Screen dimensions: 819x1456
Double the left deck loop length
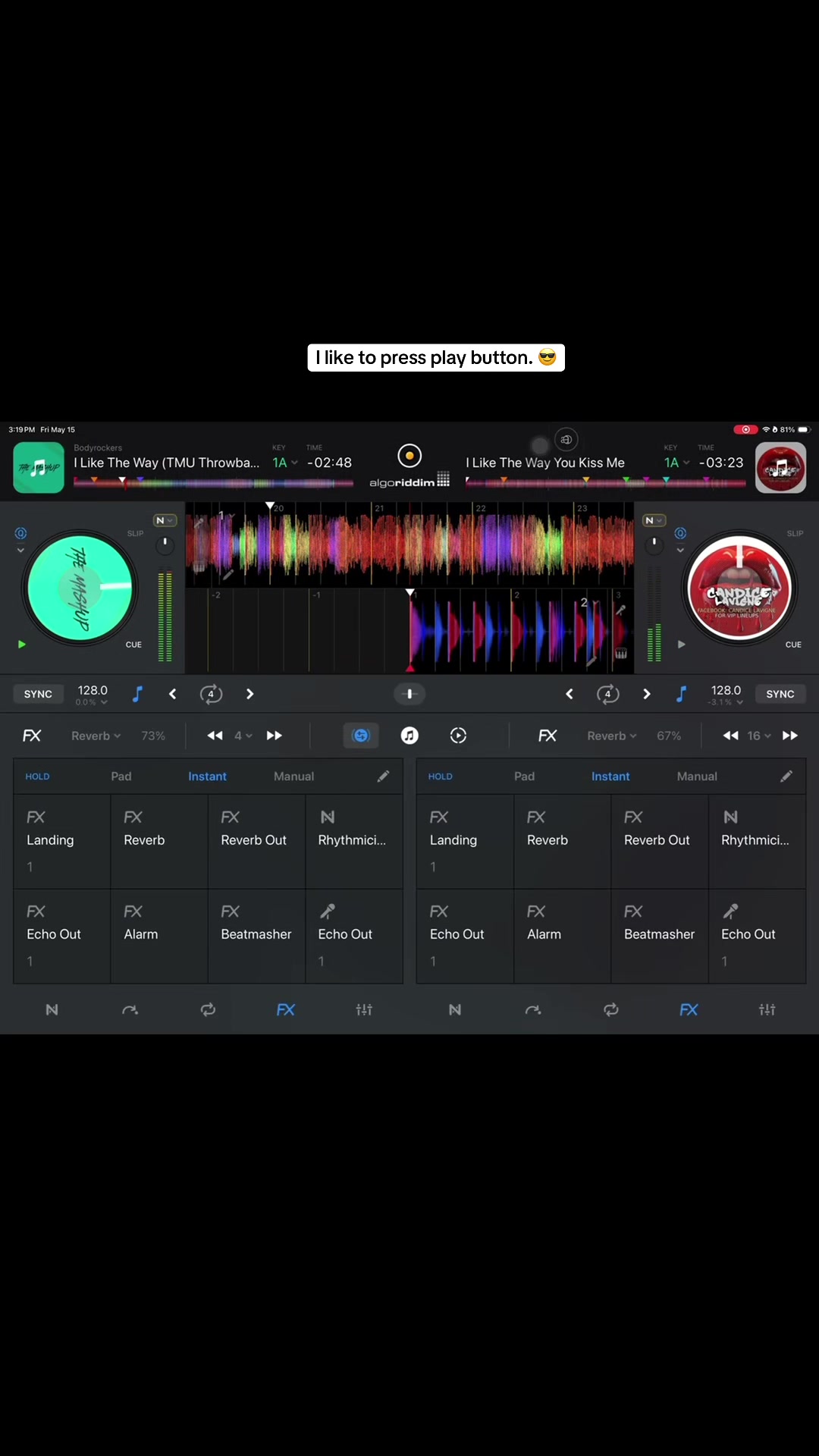click(x=249, y=694)
